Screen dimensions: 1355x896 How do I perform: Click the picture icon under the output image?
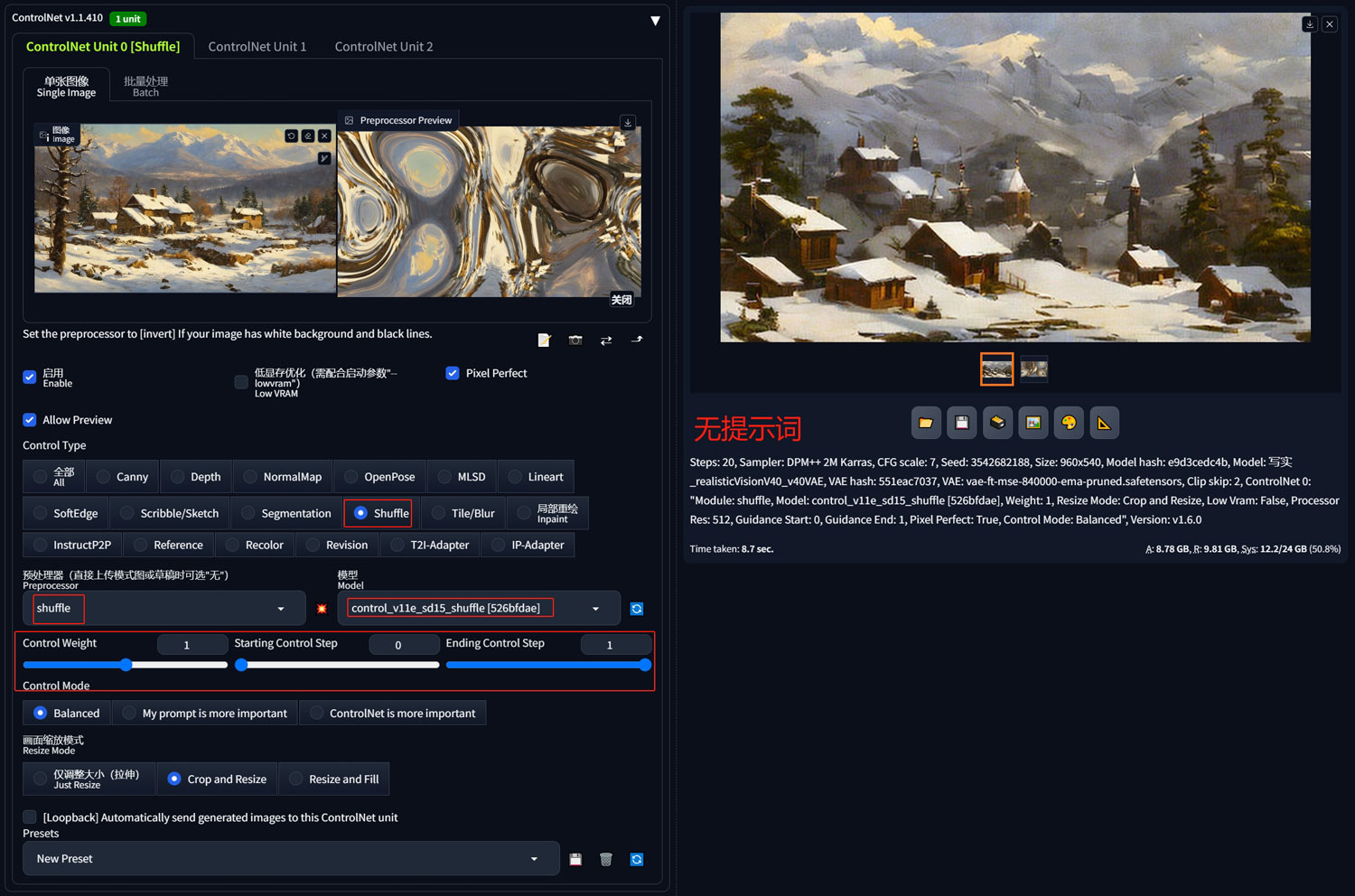click(x=1033, y=423)
